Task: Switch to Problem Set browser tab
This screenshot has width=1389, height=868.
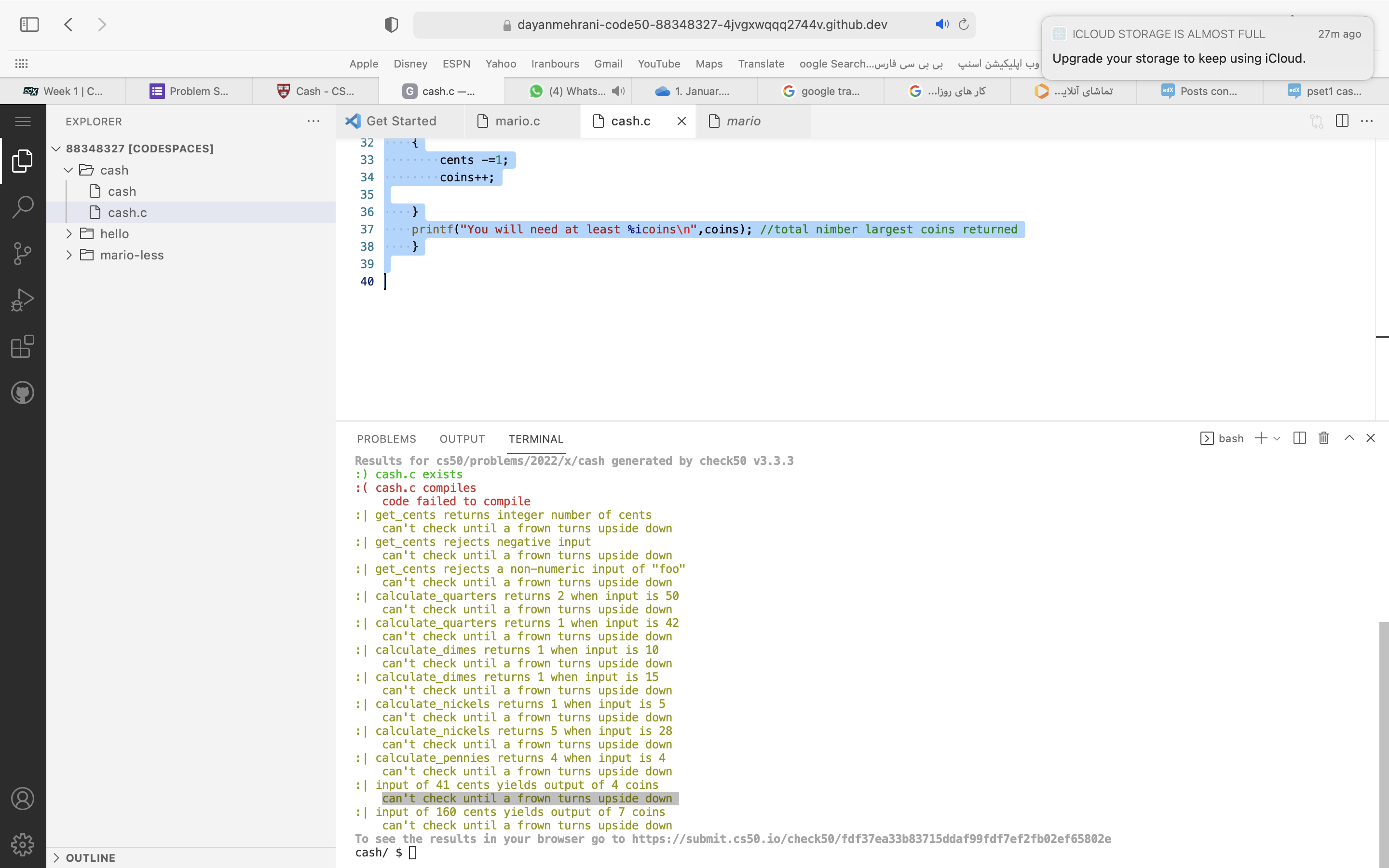Action: pos(190,91)
